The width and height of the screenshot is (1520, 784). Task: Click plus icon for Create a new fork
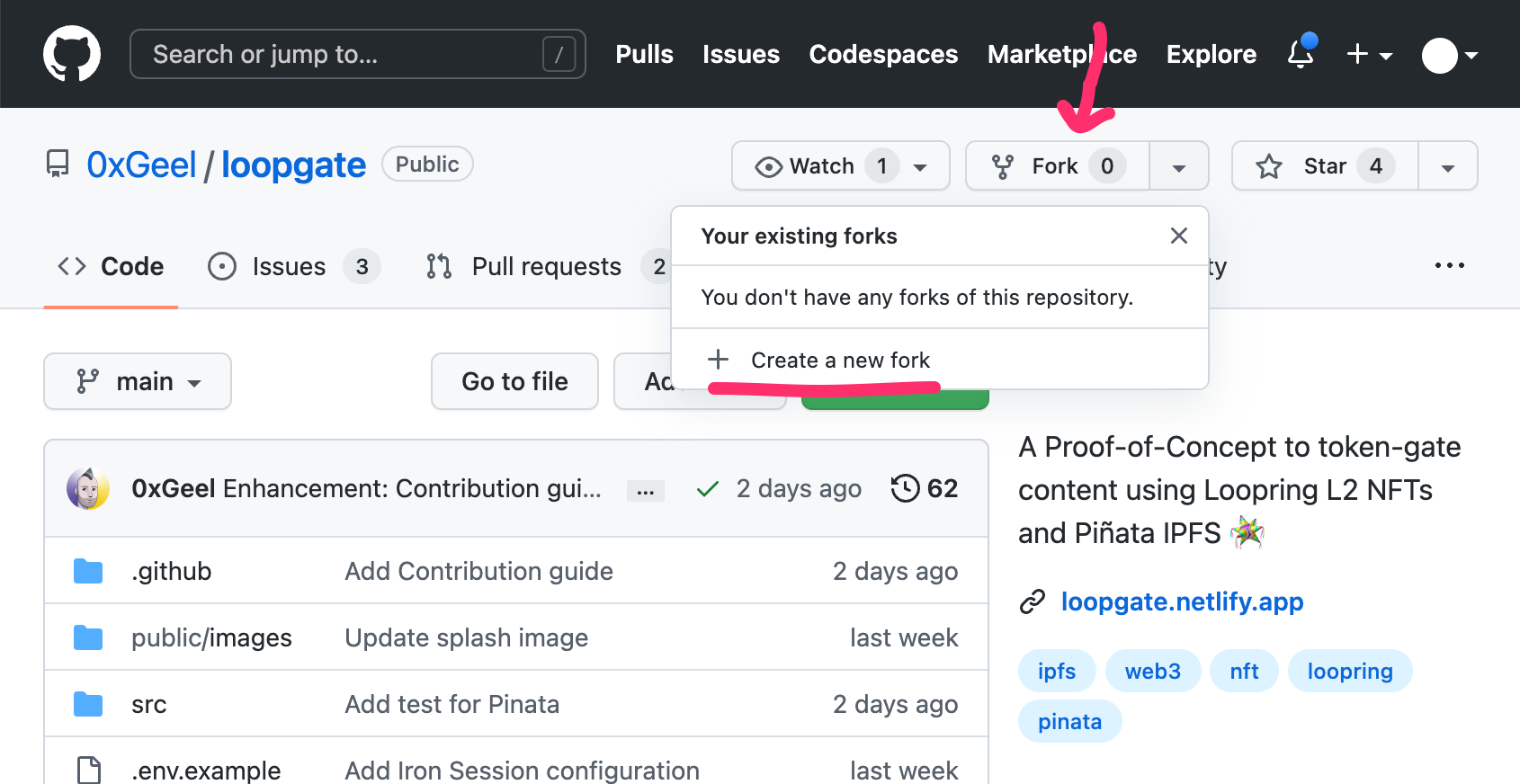(x=718, y=360)
